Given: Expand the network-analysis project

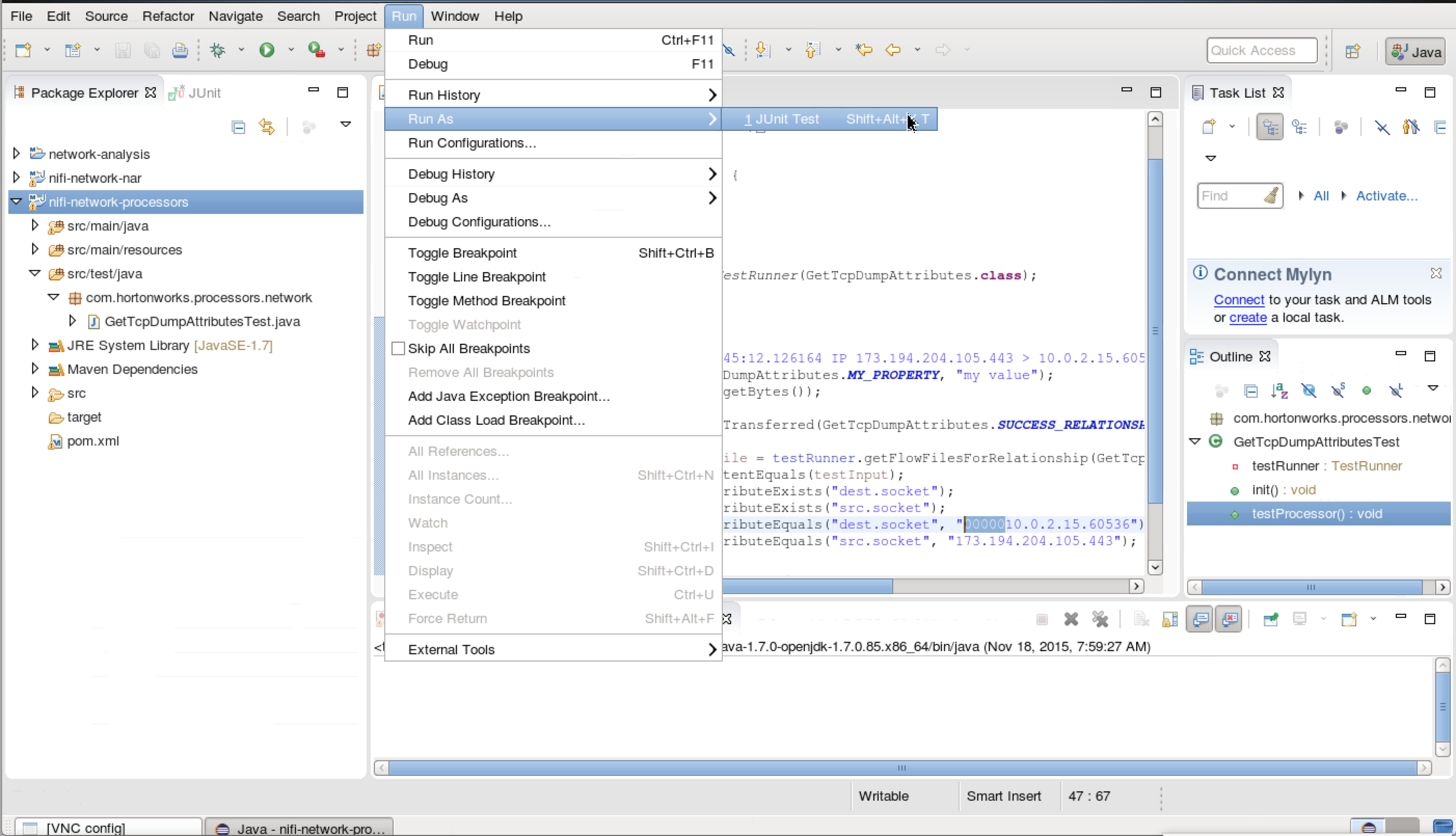Looking at the screenshot, I should point(17,153).
